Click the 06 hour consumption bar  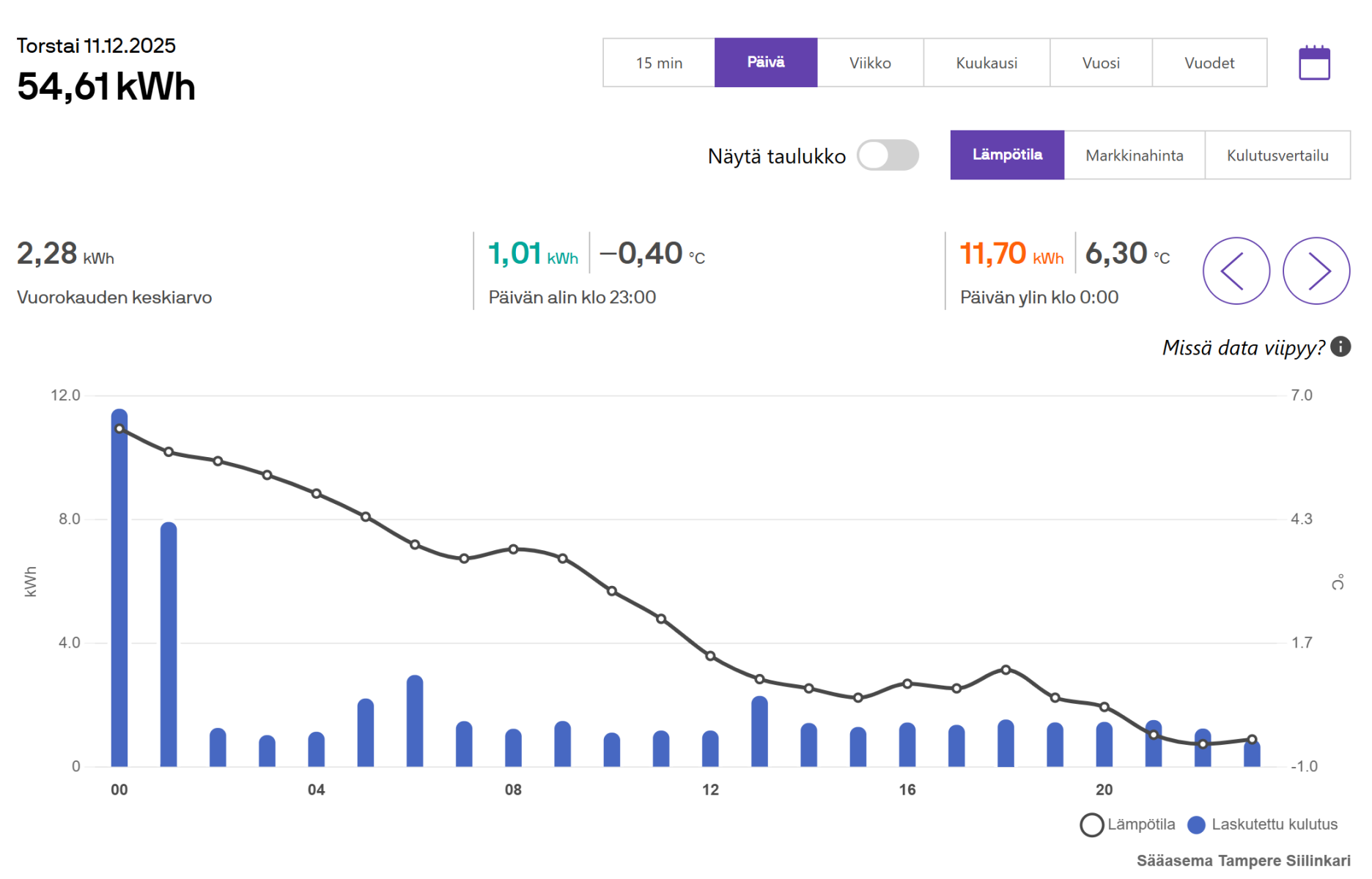click(415, 721)
